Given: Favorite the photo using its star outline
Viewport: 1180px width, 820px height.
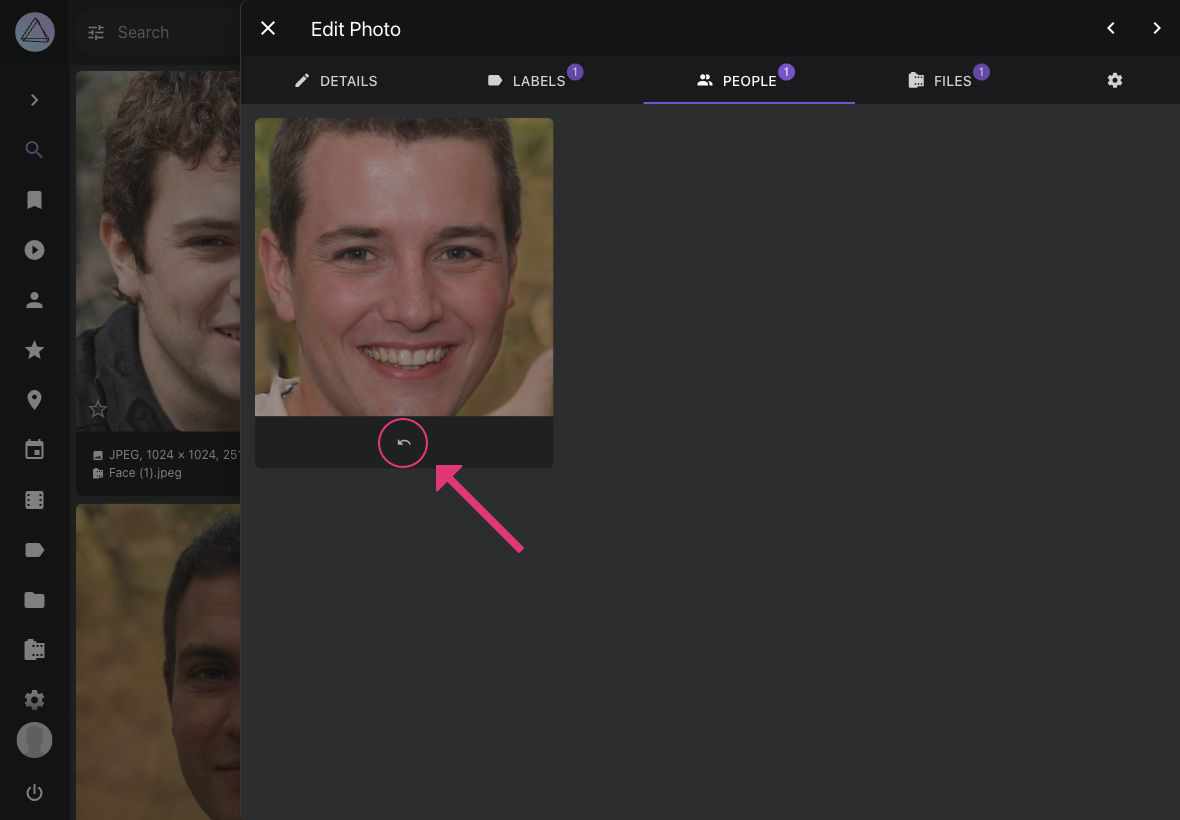Looking at the screenshot, I should pos(98,408).
